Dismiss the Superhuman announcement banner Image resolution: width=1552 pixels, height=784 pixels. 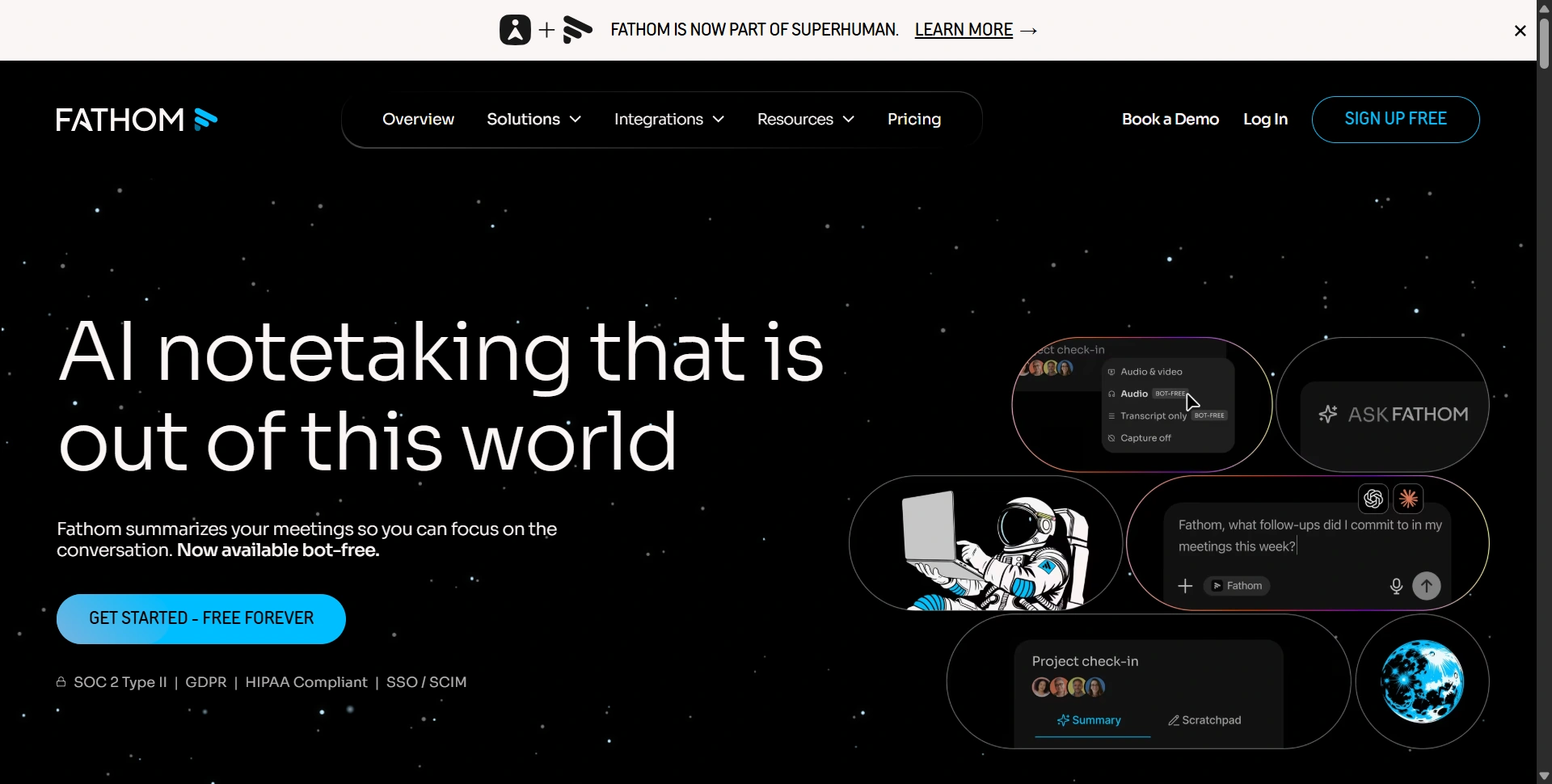[1520, 31]
